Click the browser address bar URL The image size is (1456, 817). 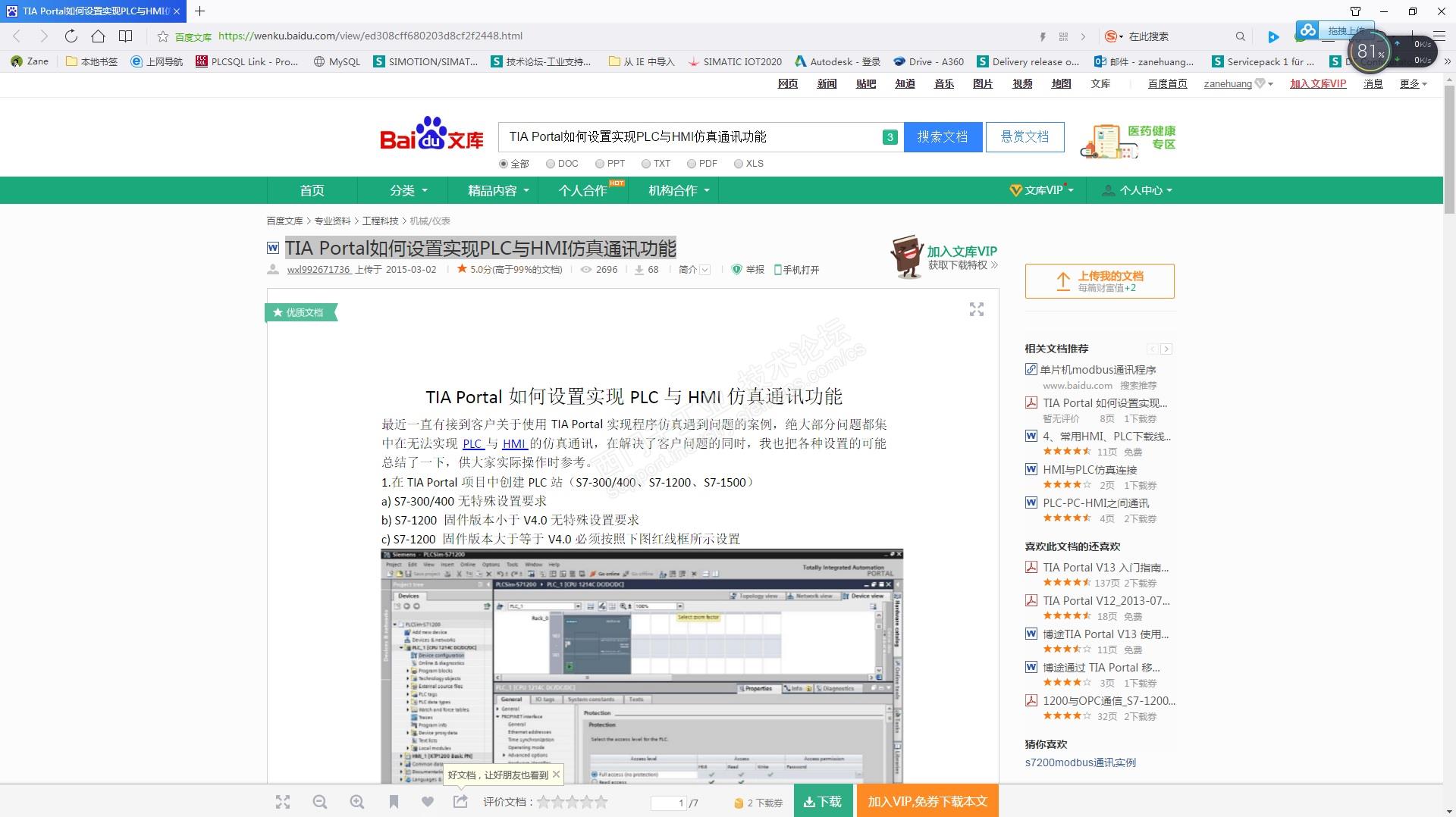[x=370, y=36]
